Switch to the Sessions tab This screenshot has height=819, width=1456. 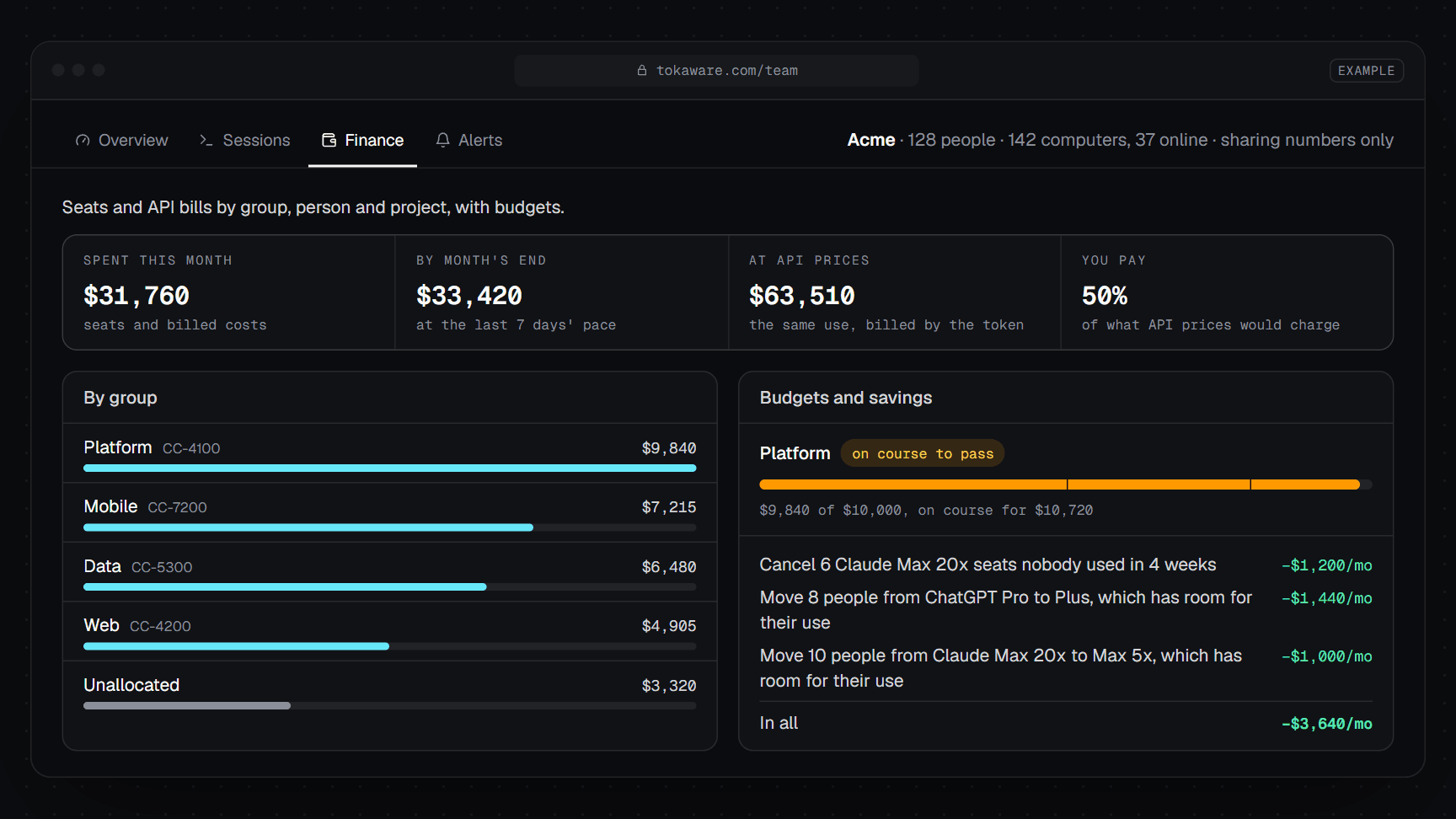click(245, 141)
